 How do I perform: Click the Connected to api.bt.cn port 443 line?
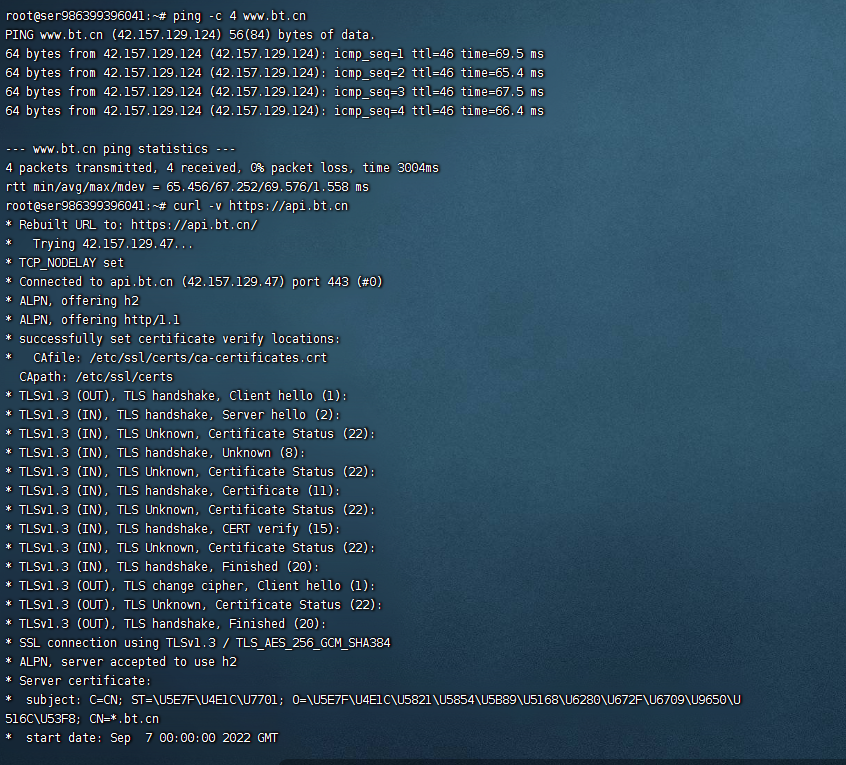[x=194, y=282]
